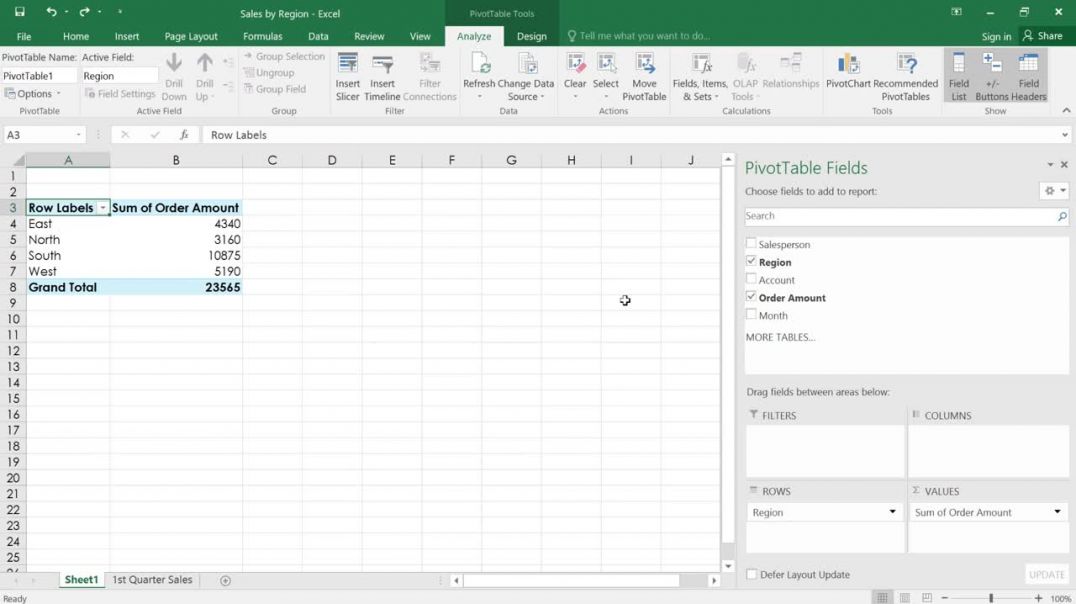Click the field Search box
This screenshot has width=1076, height=604.
coord(906,216)
